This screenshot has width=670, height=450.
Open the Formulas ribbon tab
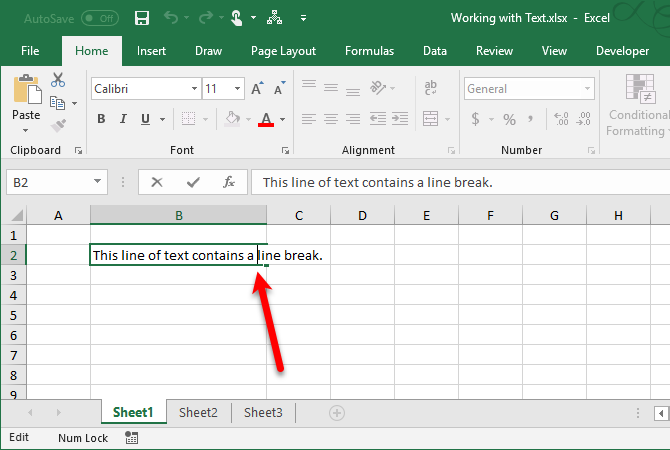tap(369, 51)
